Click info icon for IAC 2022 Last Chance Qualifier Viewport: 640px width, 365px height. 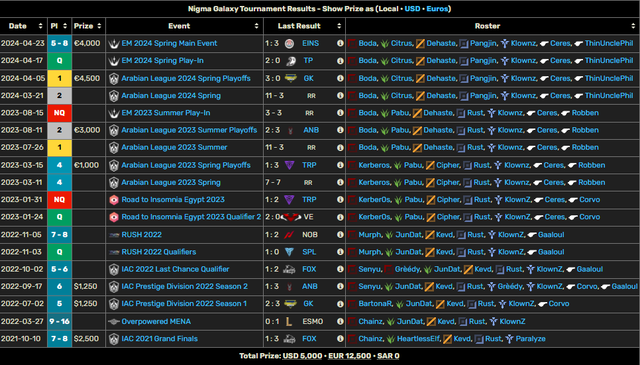(340, 269)
